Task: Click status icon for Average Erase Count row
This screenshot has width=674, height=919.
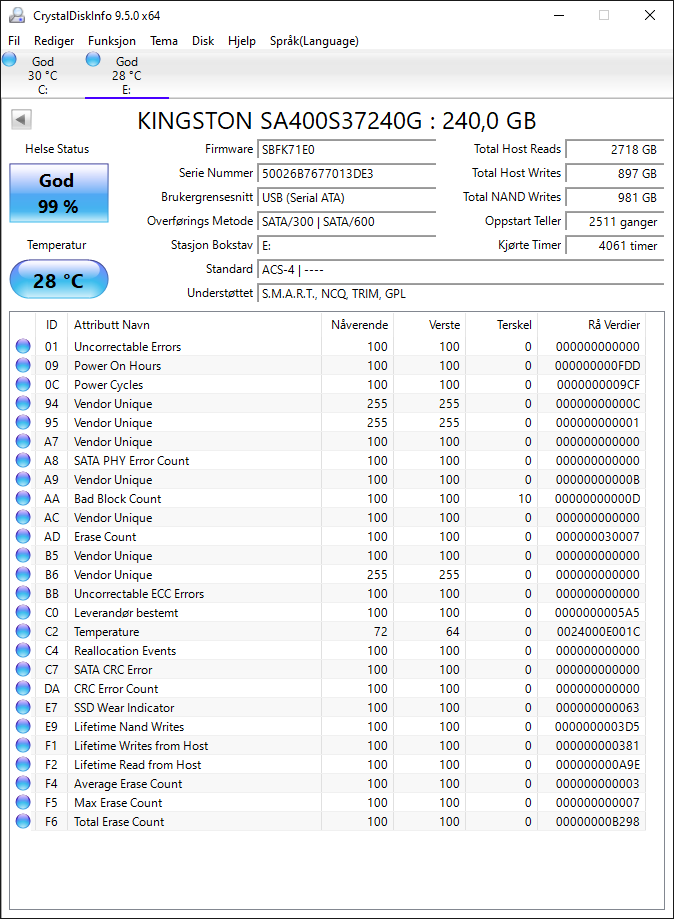Action: 23,783
